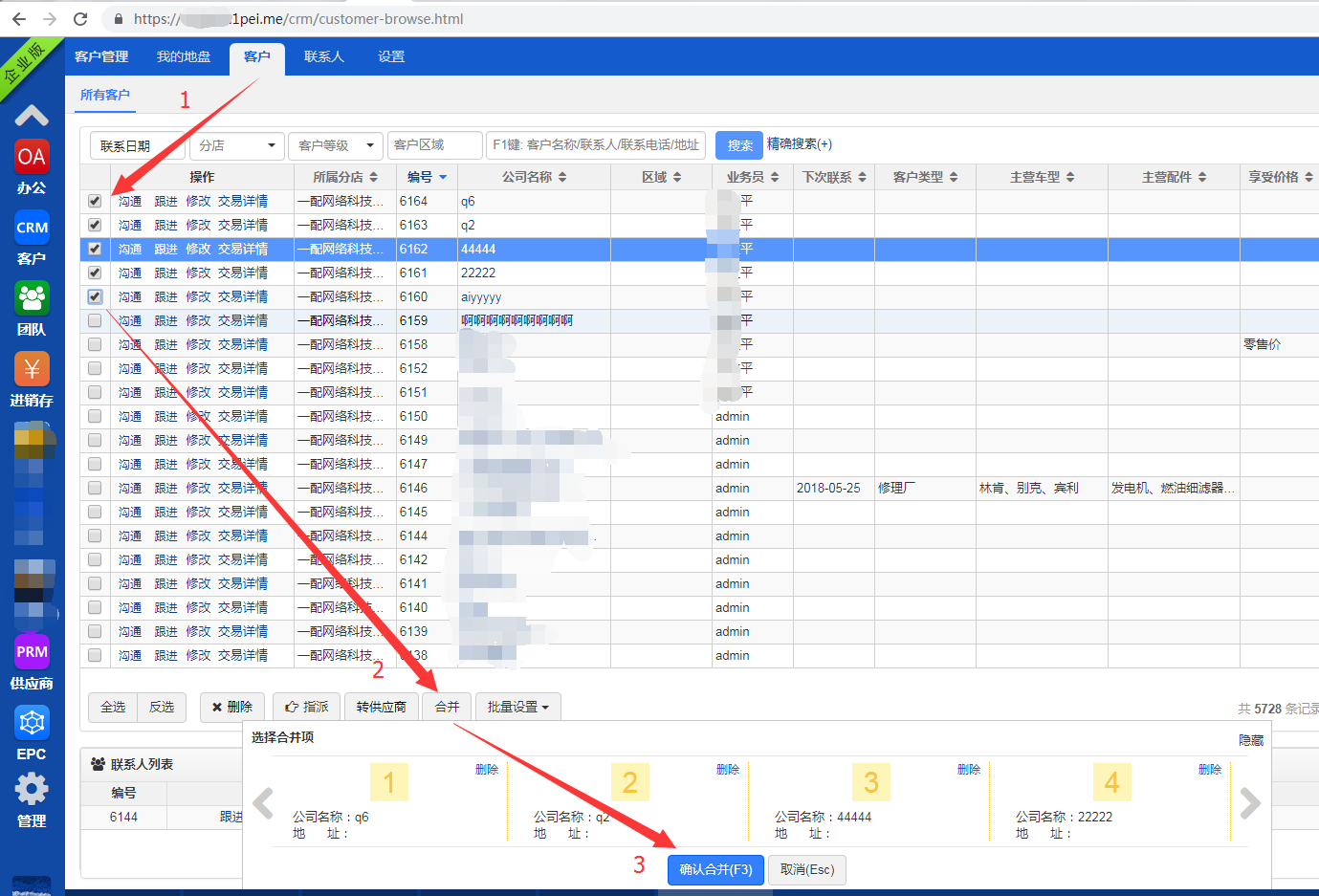Screen dimensions: 1319x896
Task: Click the previous arrow in merge panel
Action: (264, 803)
